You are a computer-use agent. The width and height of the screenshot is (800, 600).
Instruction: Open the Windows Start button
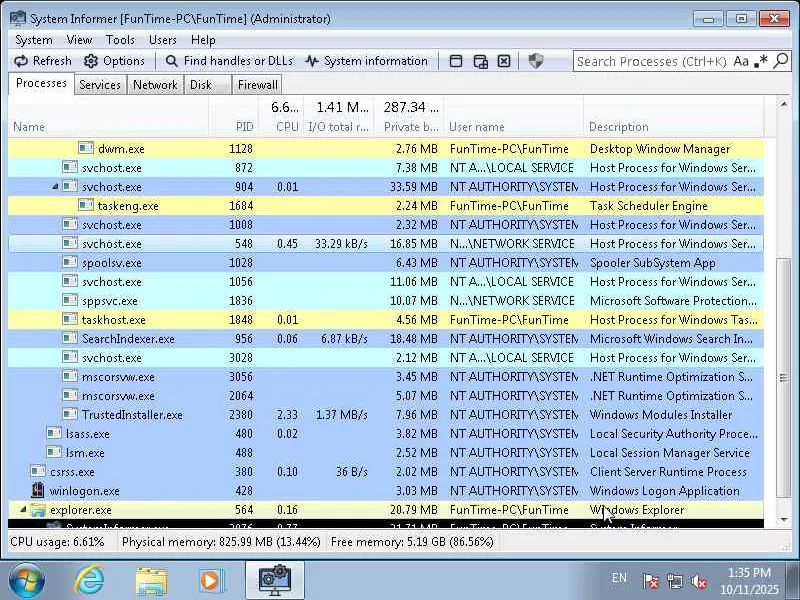pyautogui.click(x=26, y=580)
